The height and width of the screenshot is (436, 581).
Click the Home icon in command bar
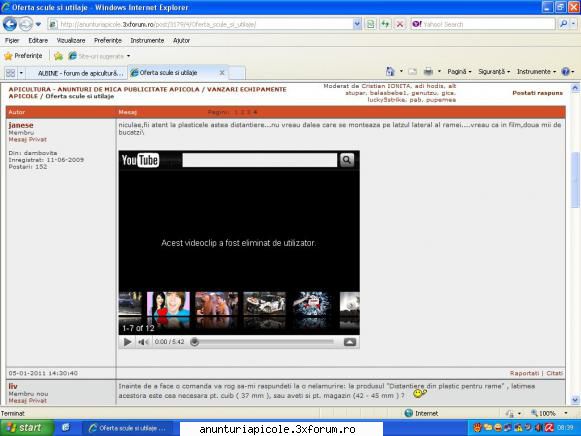coord(390,71)
